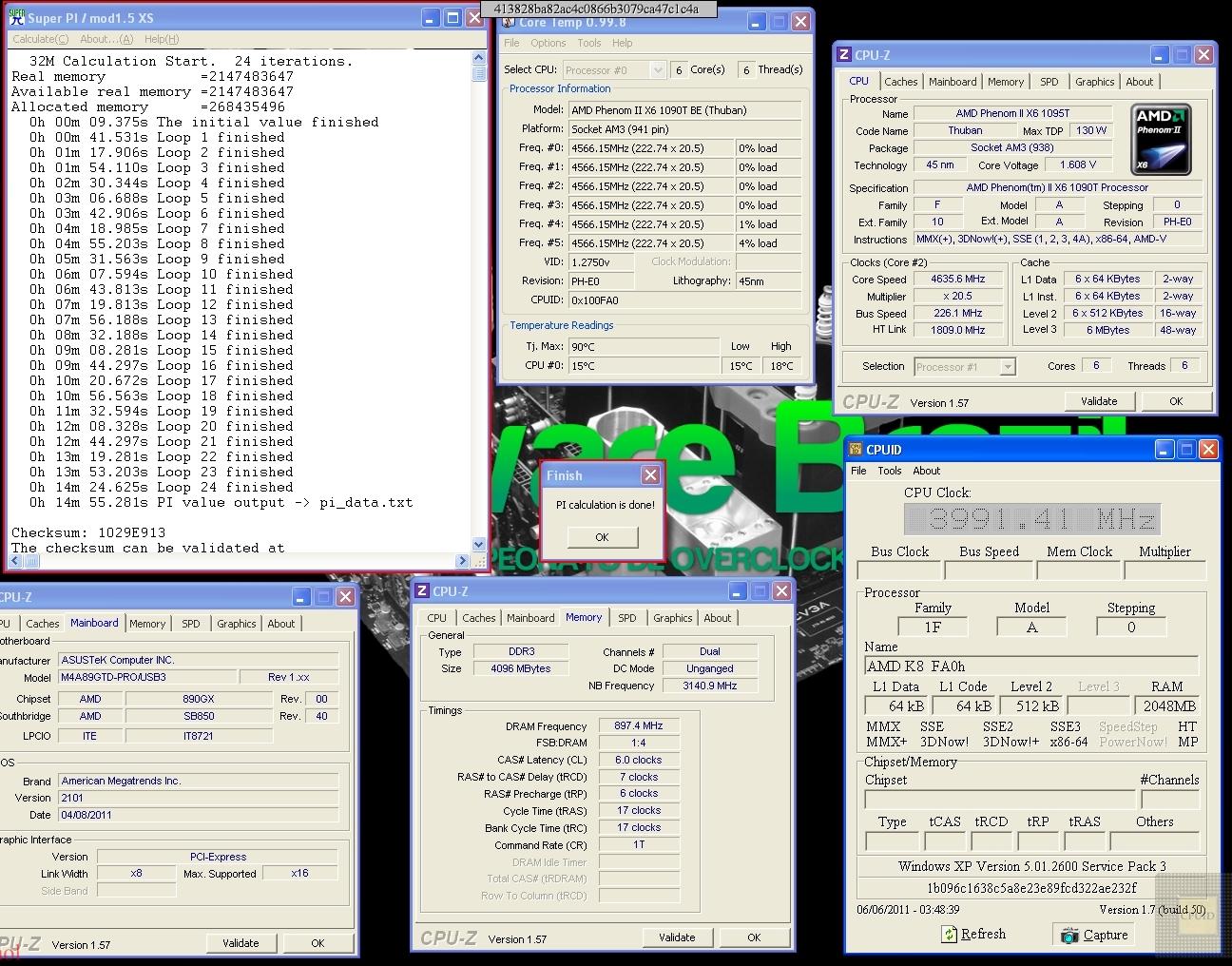1232x966 pixels.
Task: Click the AMD K8 FA0h name field
Action: click(1031, 666)
